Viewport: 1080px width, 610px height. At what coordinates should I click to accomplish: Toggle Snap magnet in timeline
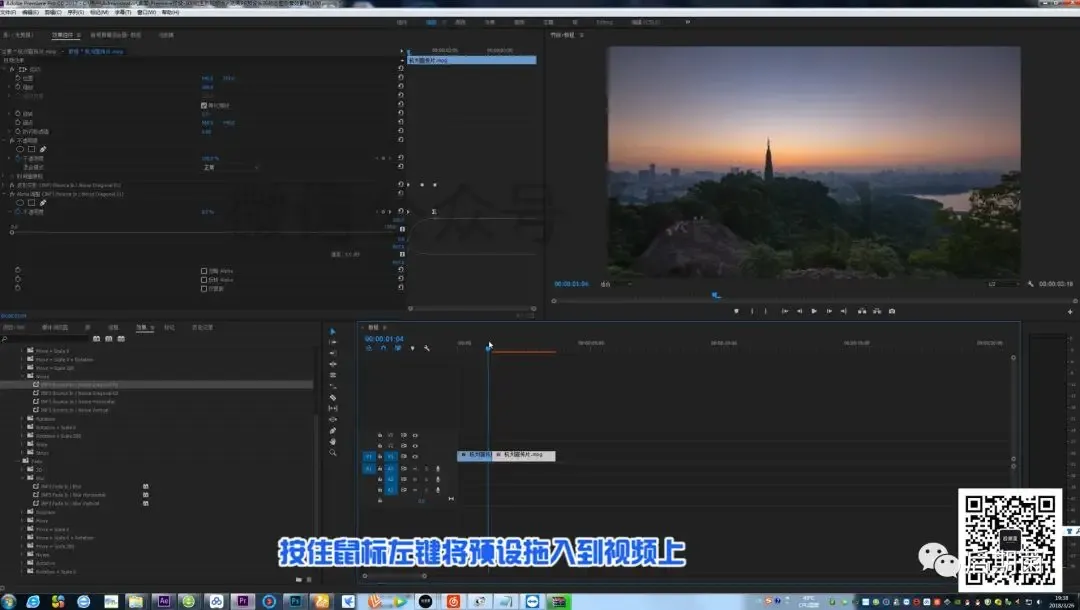coord(383,348)
